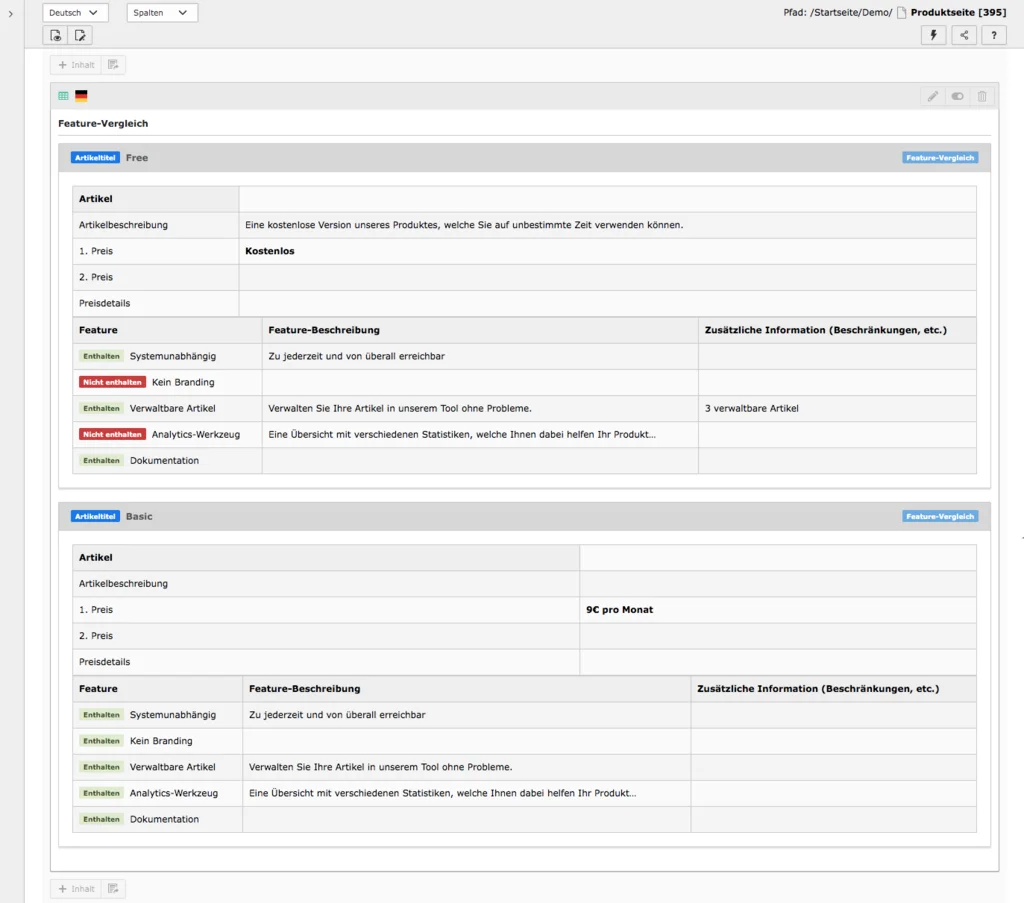Click the German flag icon on content header
The height and width of the screenshot is (903, 1024).
(81, 96)
